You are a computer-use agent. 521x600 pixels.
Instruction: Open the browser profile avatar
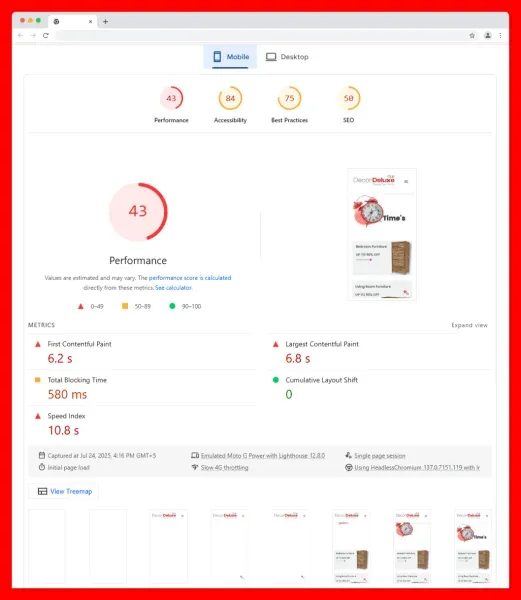tap(488, 35)
